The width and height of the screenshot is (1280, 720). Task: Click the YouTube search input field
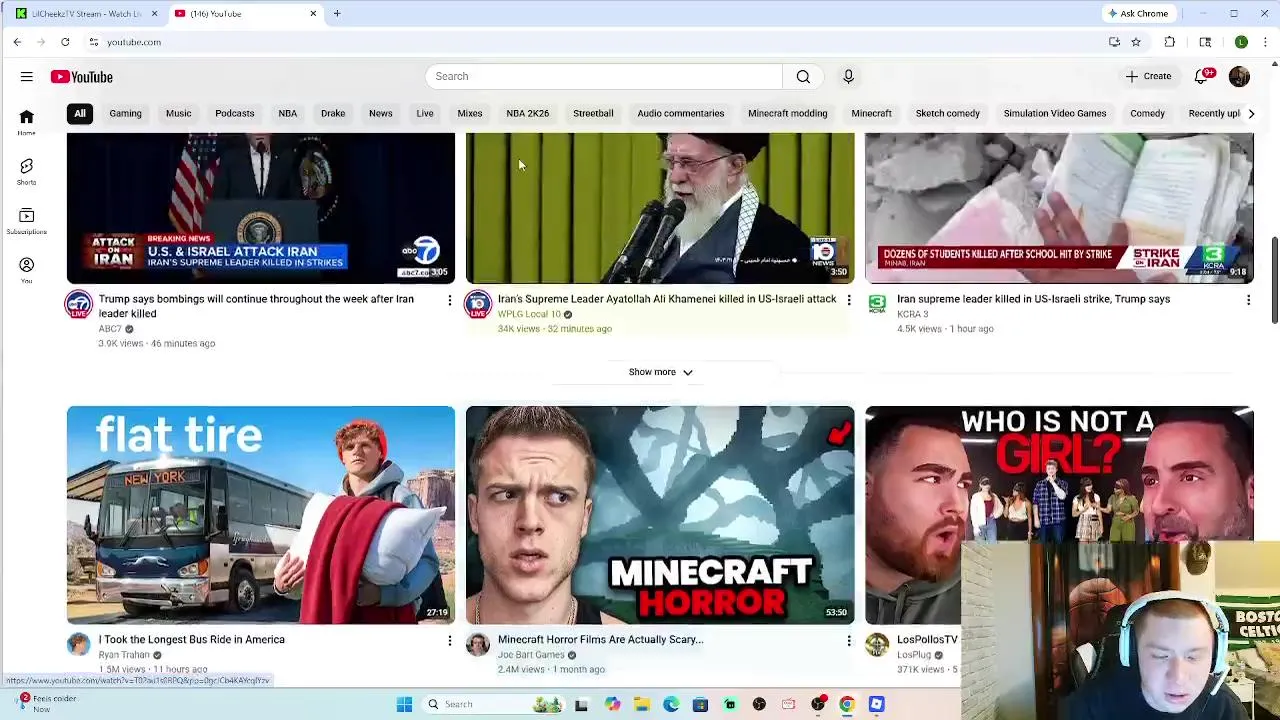tap(604, 76)
